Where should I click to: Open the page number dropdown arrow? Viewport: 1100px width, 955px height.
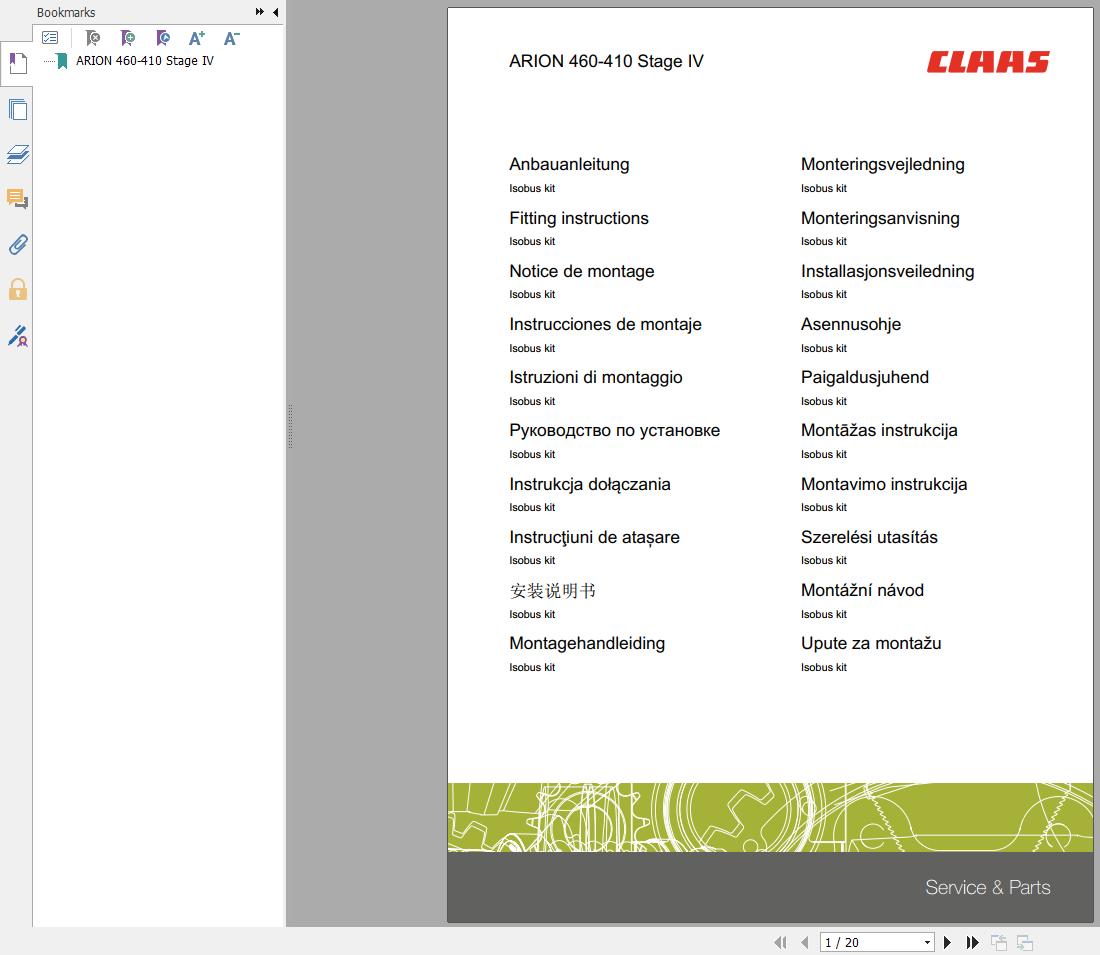tap(927, 942)
